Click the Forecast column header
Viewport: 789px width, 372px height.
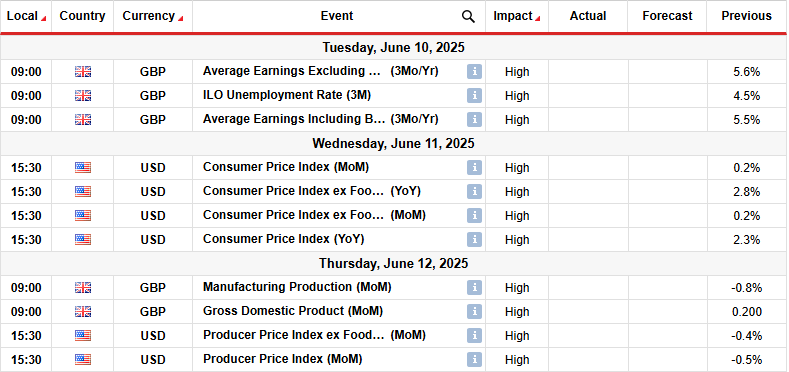(667, 16)
